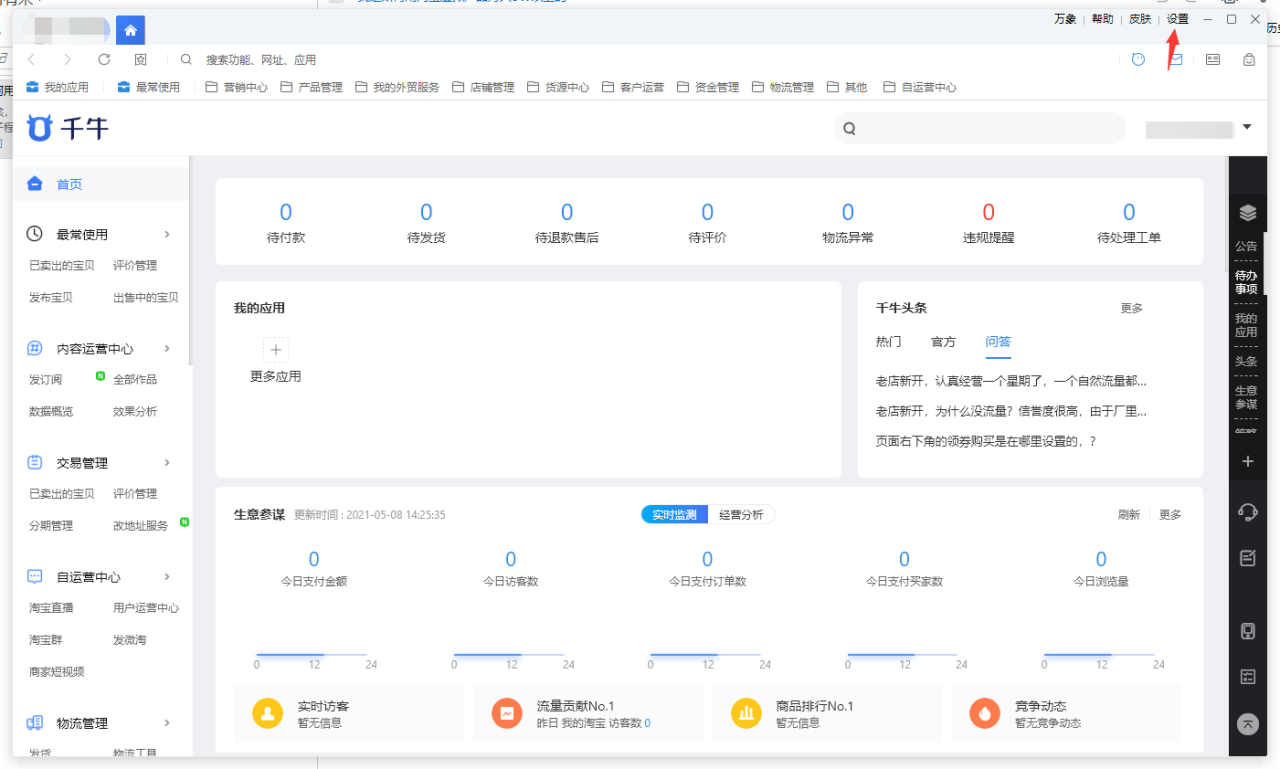1280x769 pixels.
Task: Select 公告 on dark sidebar
Action: coord(1246,246)
